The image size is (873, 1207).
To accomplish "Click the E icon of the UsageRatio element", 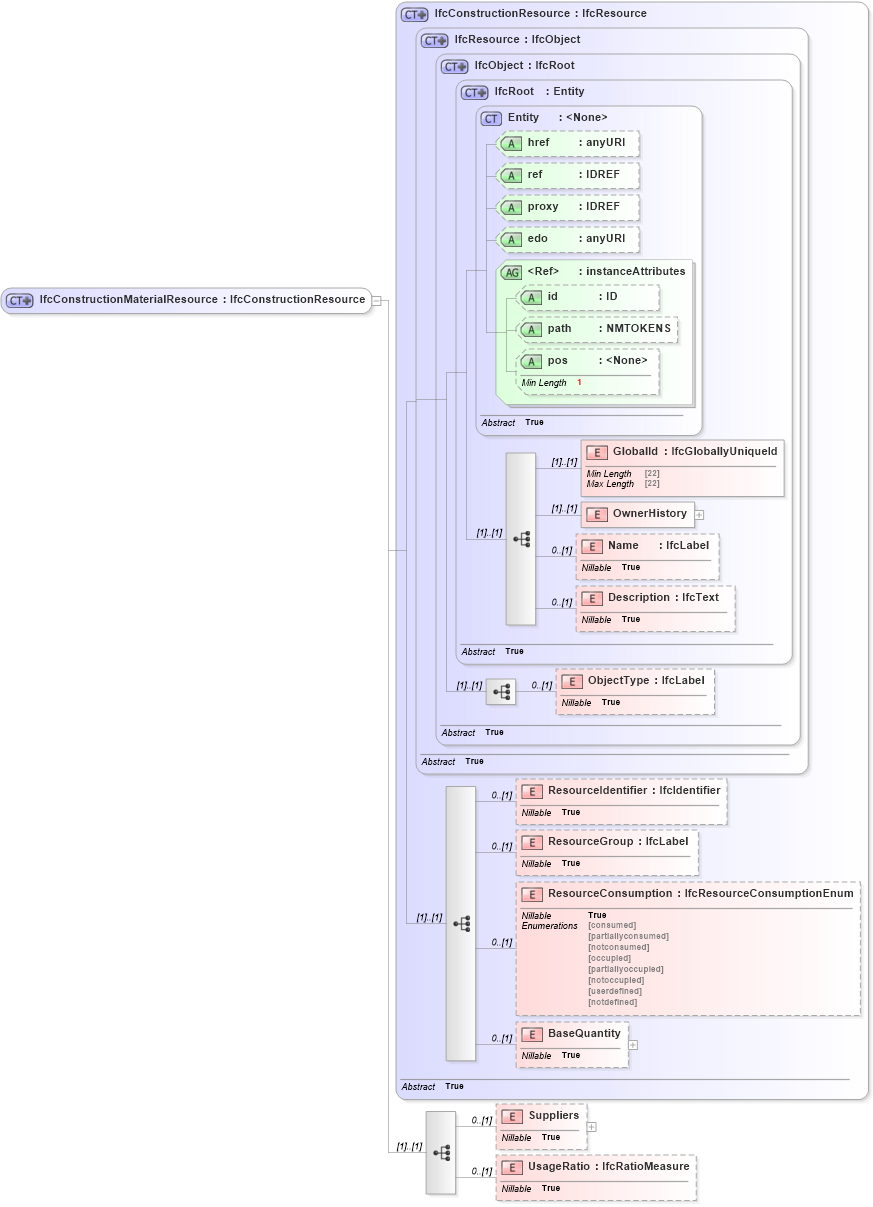I will (510, 1166).
